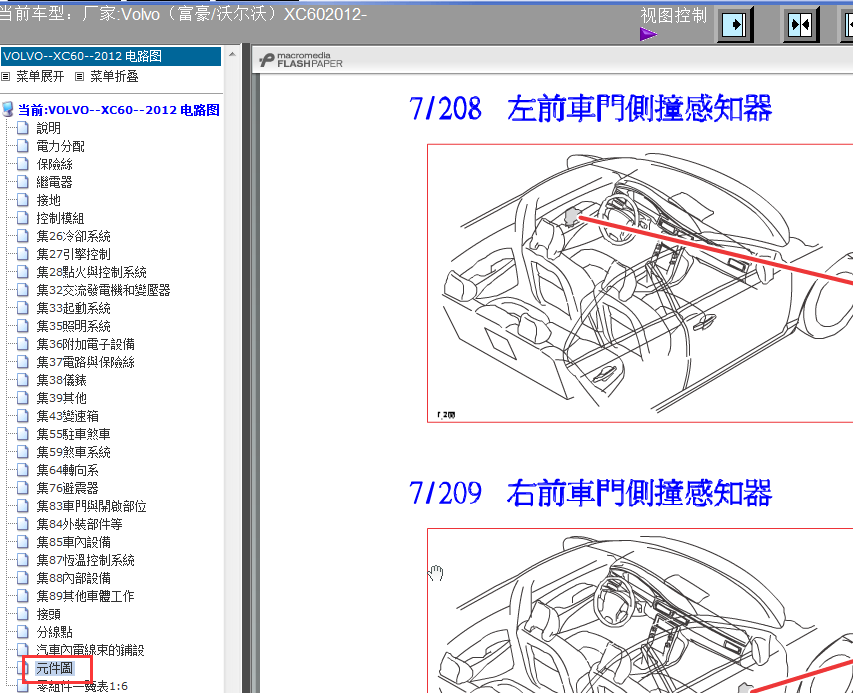
Task: Open 集89其他車體工作 in the tree
Action: tap(85, 596)
